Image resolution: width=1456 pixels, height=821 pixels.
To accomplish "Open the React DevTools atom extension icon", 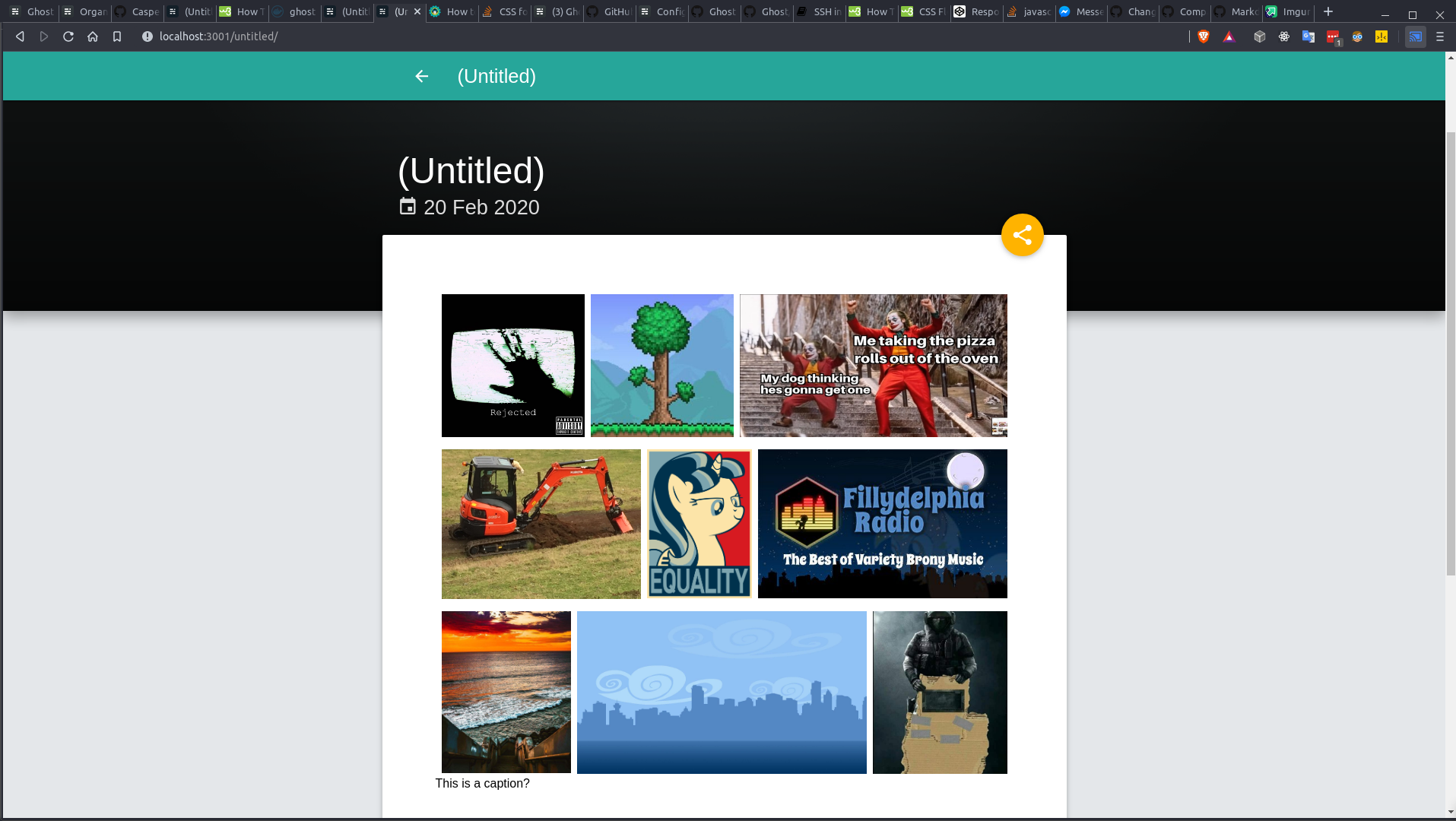I will coord(1284,36).
